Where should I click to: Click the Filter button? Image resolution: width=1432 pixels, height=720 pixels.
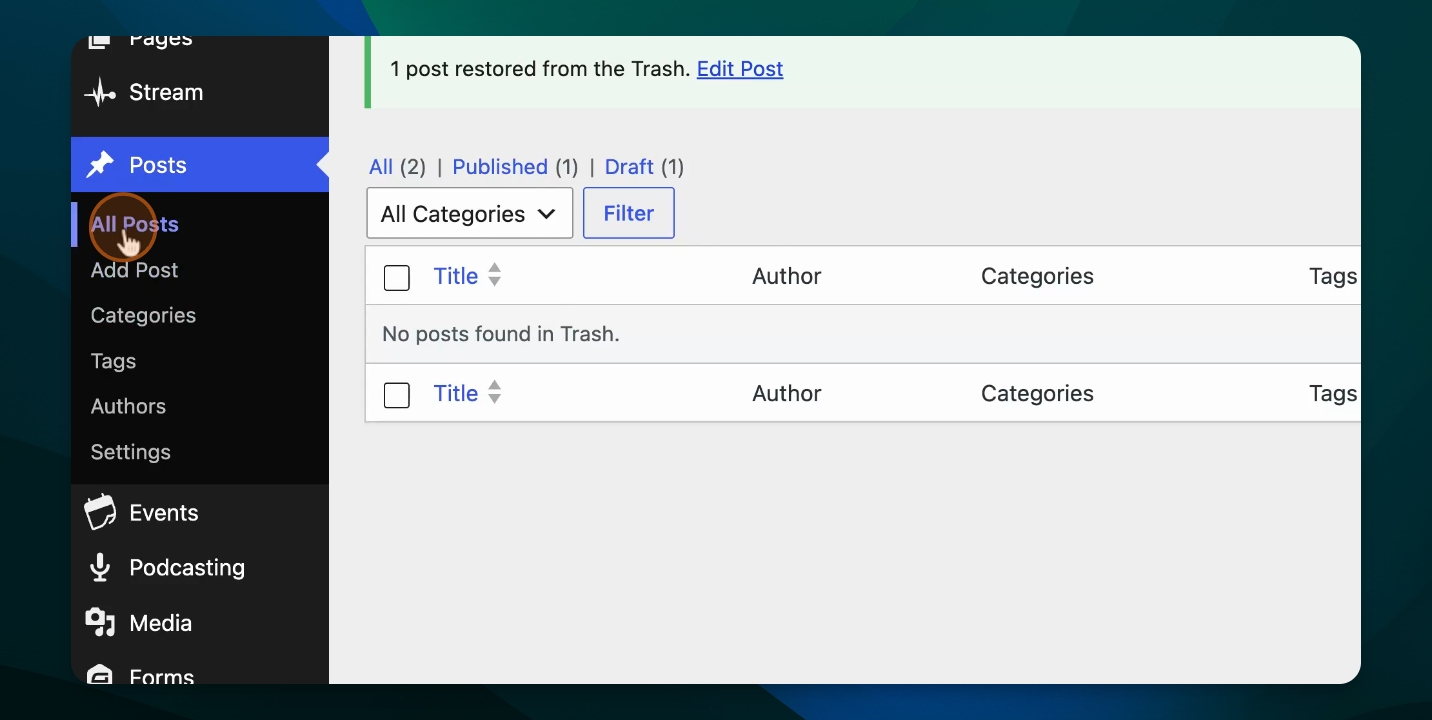[629, 213]
